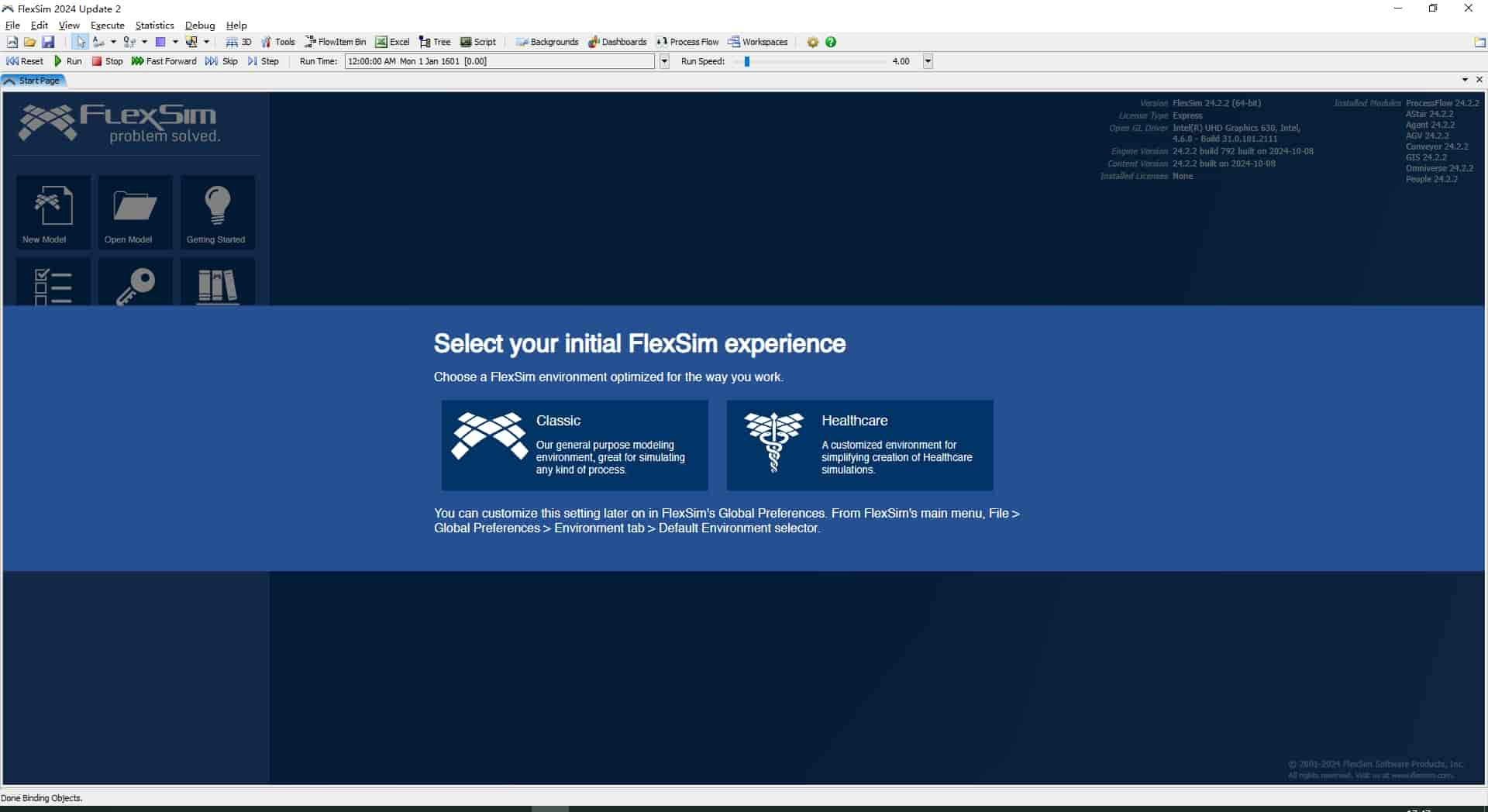The height and width of the screenshot is (812, 1488).
Task: Expand the create objects dropdown arrow
Action: click(x=175, y=42)
